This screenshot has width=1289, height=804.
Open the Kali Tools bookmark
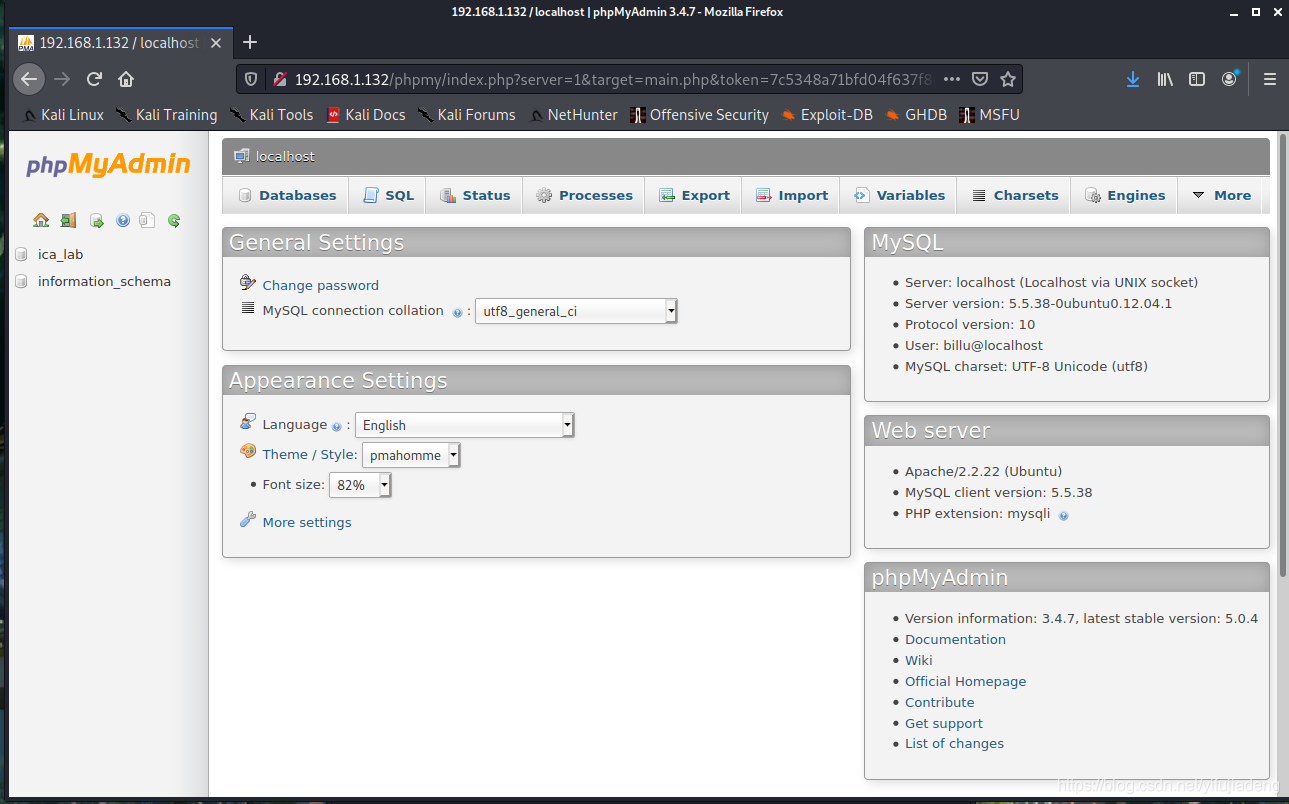[x=271, y=115]
